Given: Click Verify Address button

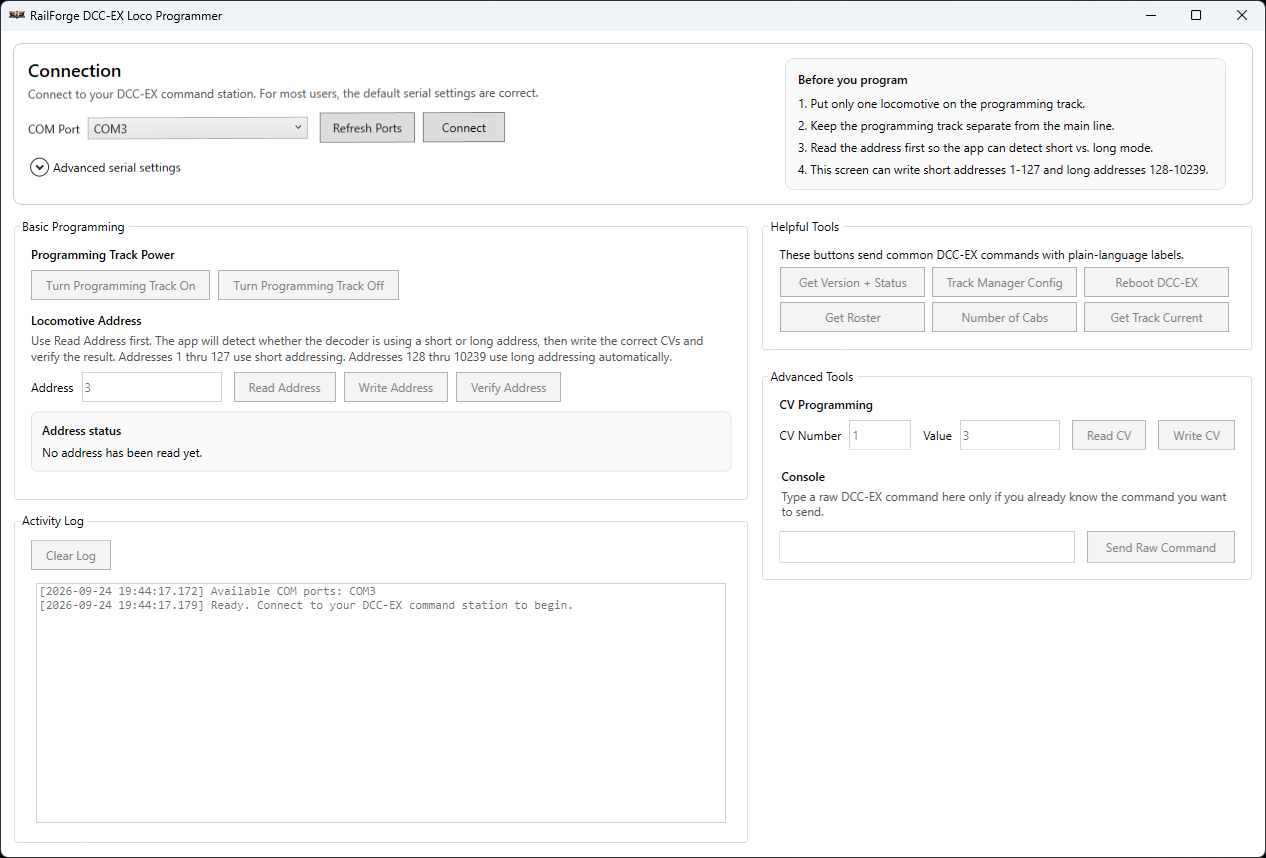Looking at the screenshot, I should pyautogui.click(x=509, y=387).
